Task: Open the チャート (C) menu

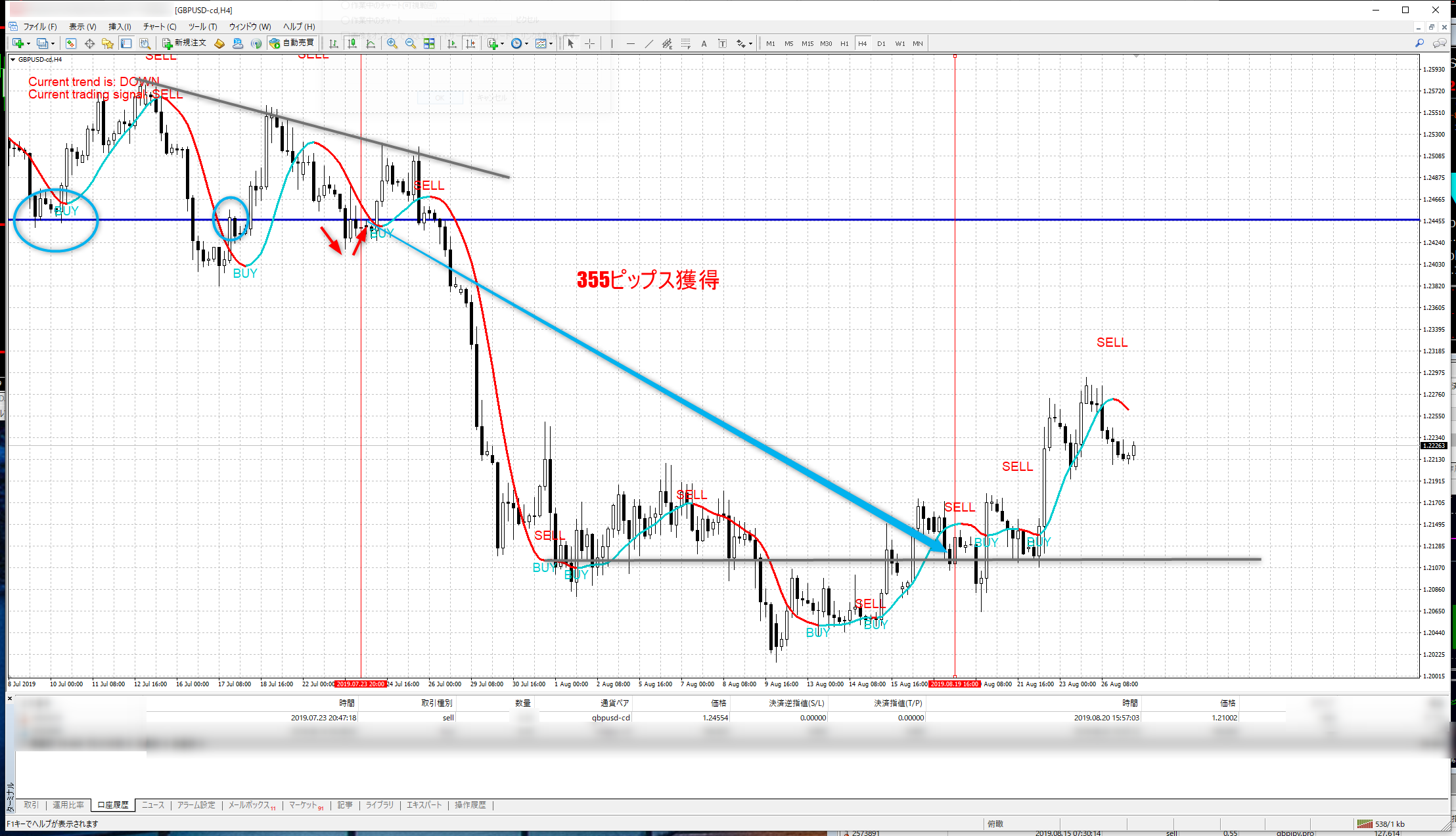Action: pos(160,26)
